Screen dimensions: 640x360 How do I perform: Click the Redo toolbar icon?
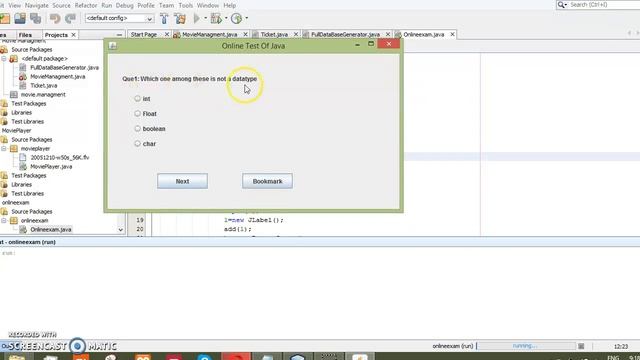pos(71,18)
